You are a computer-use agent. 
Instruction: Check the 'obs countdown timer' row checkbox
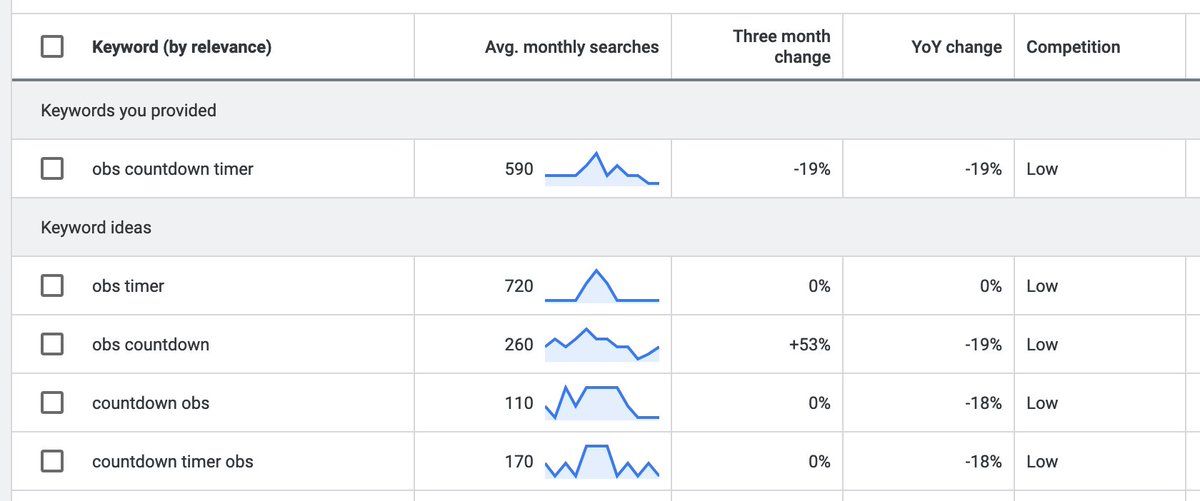point(52,169)
